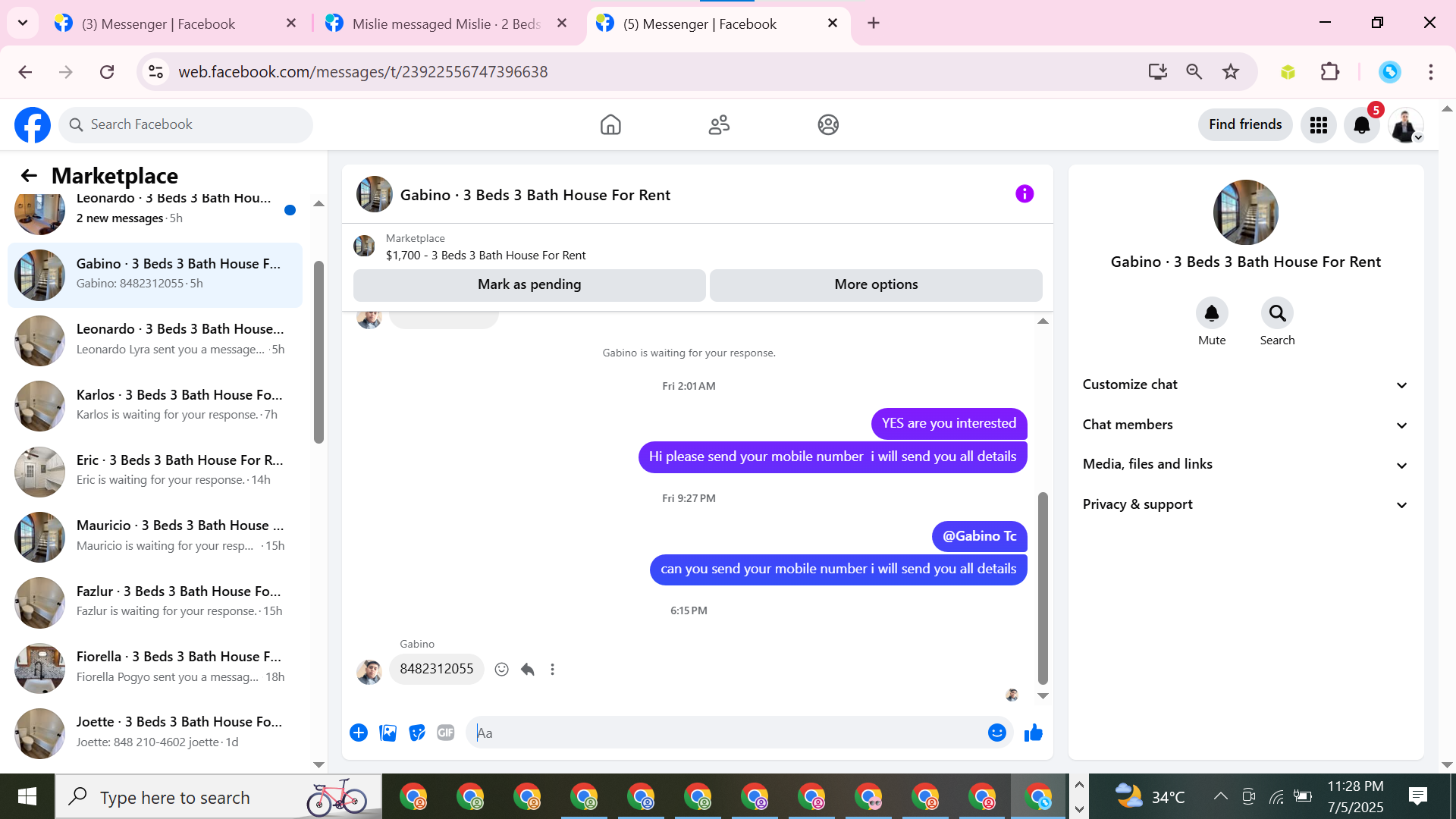1456x819 pixels.
Task: Switch to Mislie messaged Mislie browser tab
Action: [x=446, y=24]
